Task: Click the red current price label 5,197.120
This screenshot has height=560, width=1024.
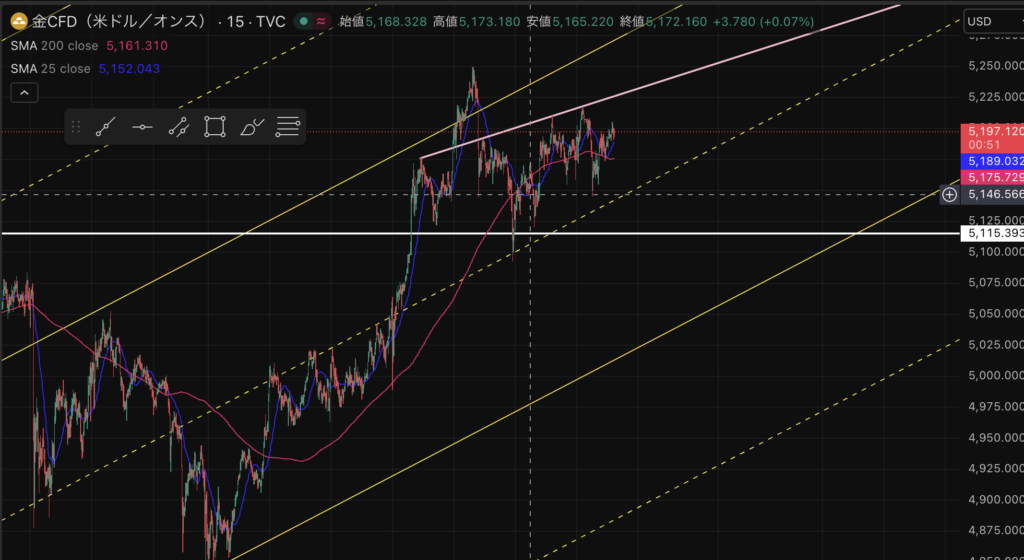Action: 991,131
